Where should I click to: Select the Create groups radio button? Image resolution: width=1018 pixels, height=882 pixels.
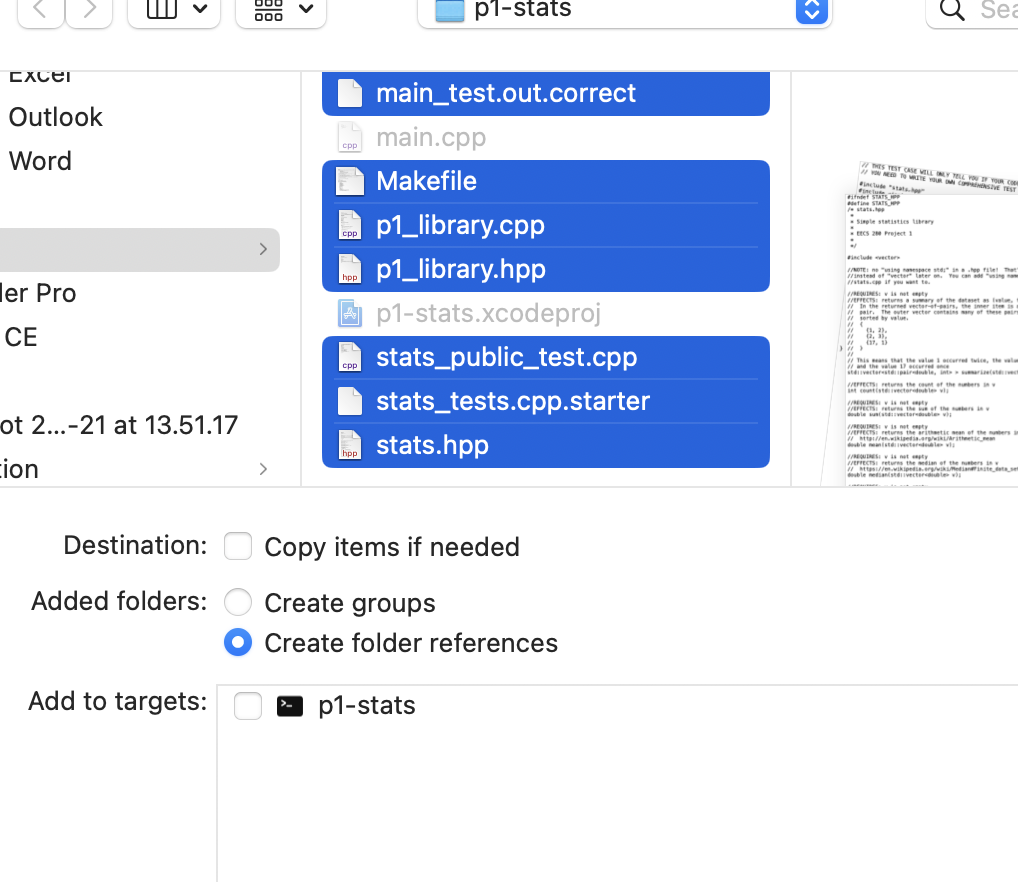point(237,602)
